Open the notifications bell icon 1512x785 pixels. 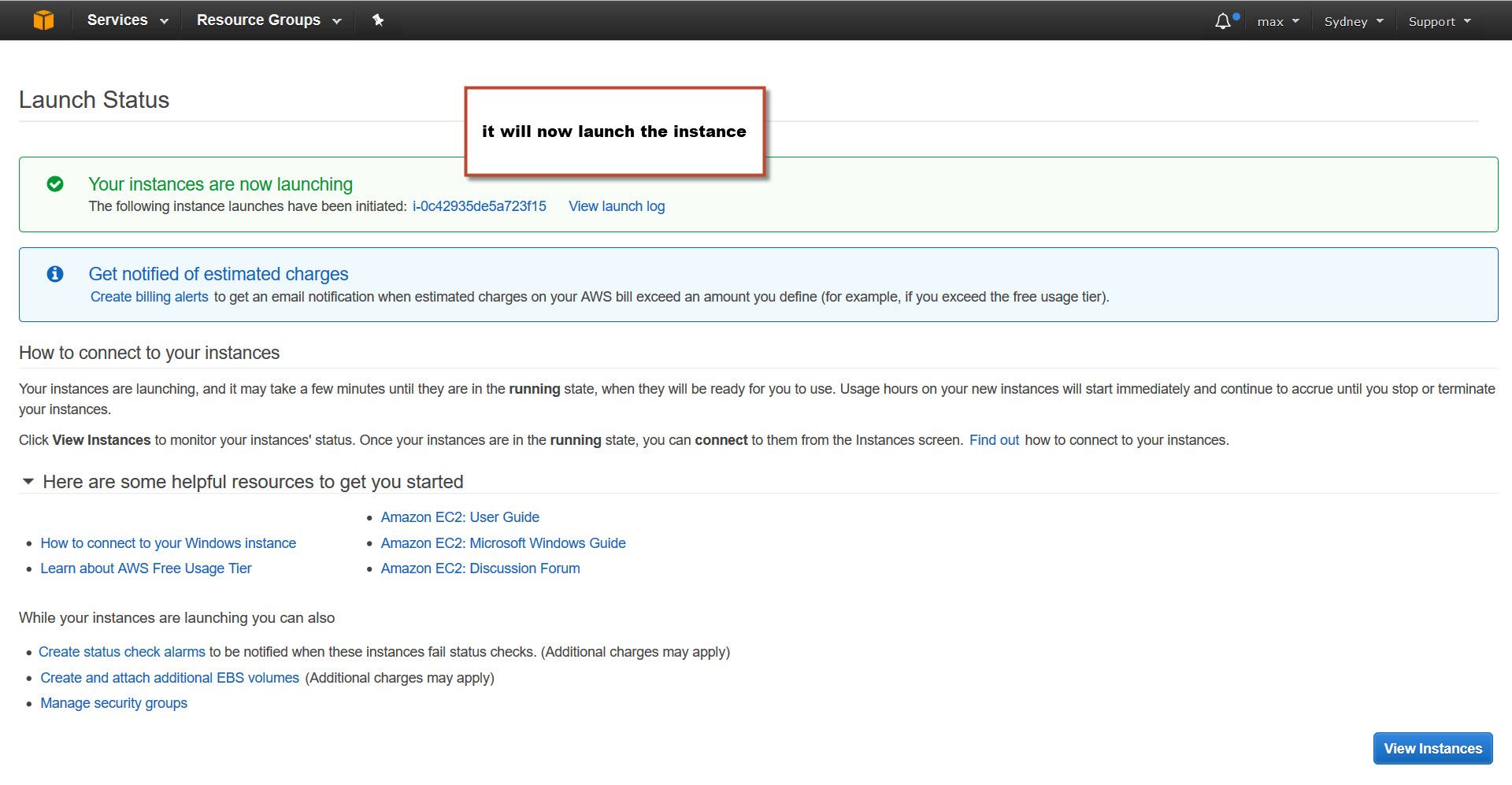(1223, 21)
